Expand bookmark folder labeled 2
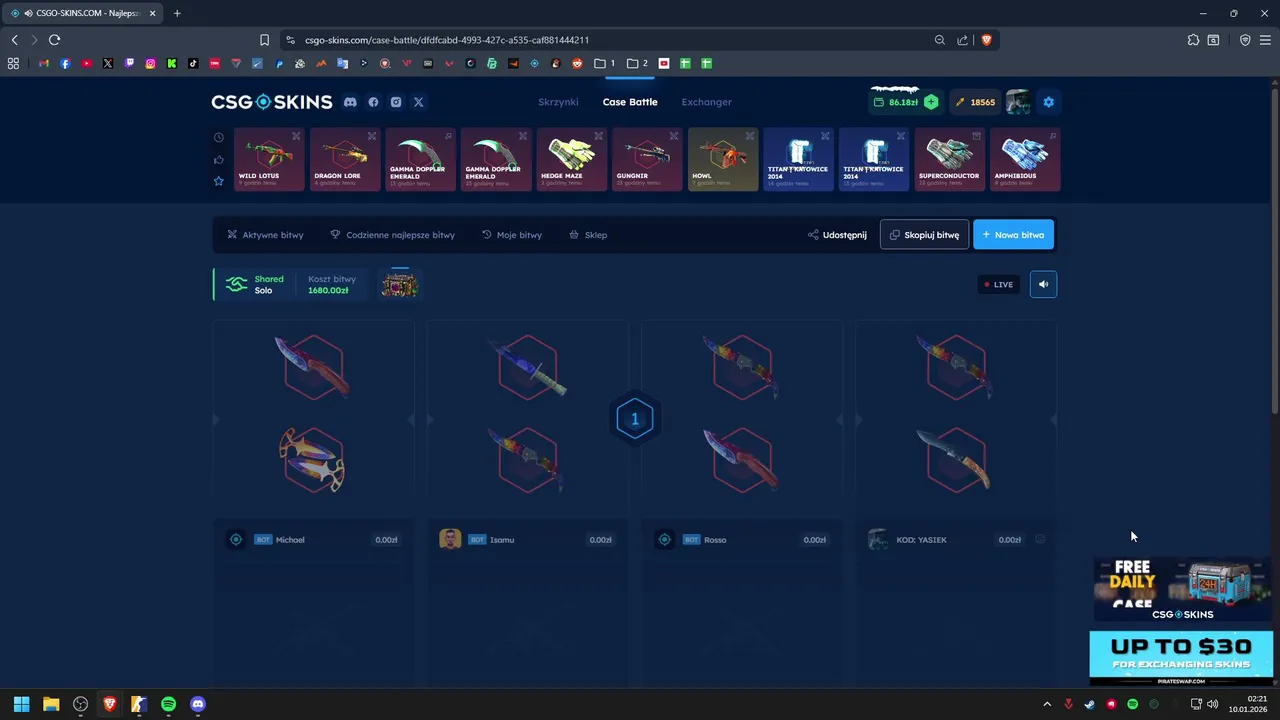Viewport: 1280px width, 720px height. point(637,63)
